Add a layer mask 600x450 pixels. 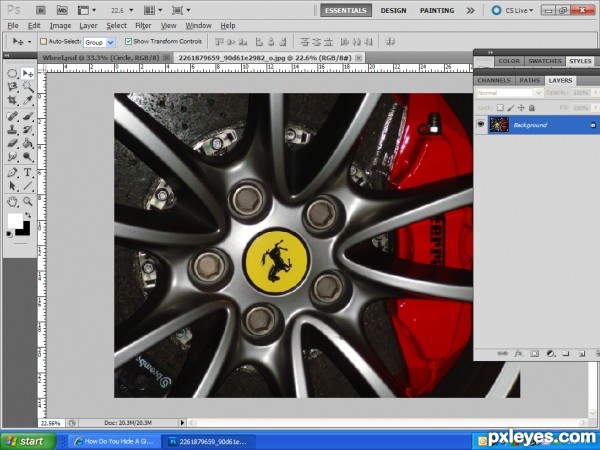coord(535,354)
